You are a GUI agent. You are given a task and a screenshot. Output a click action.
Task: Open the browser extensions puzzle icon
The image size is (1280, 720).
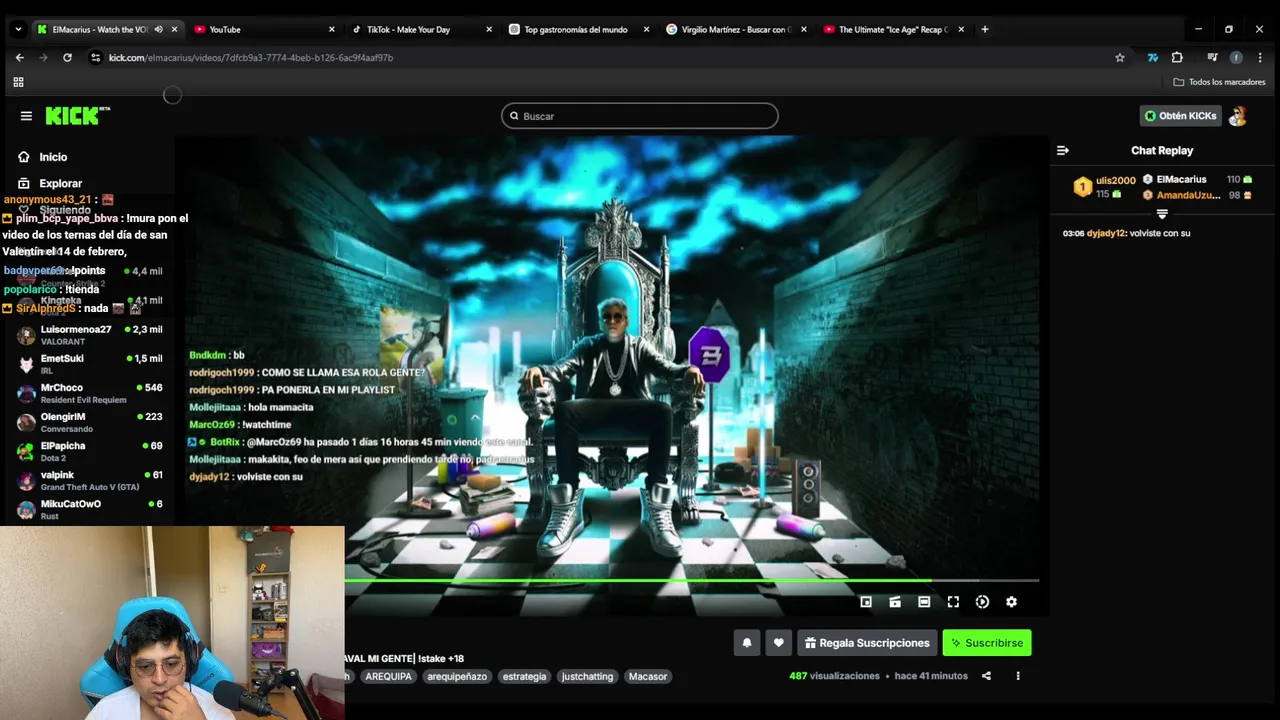[x=1177, y=57]
